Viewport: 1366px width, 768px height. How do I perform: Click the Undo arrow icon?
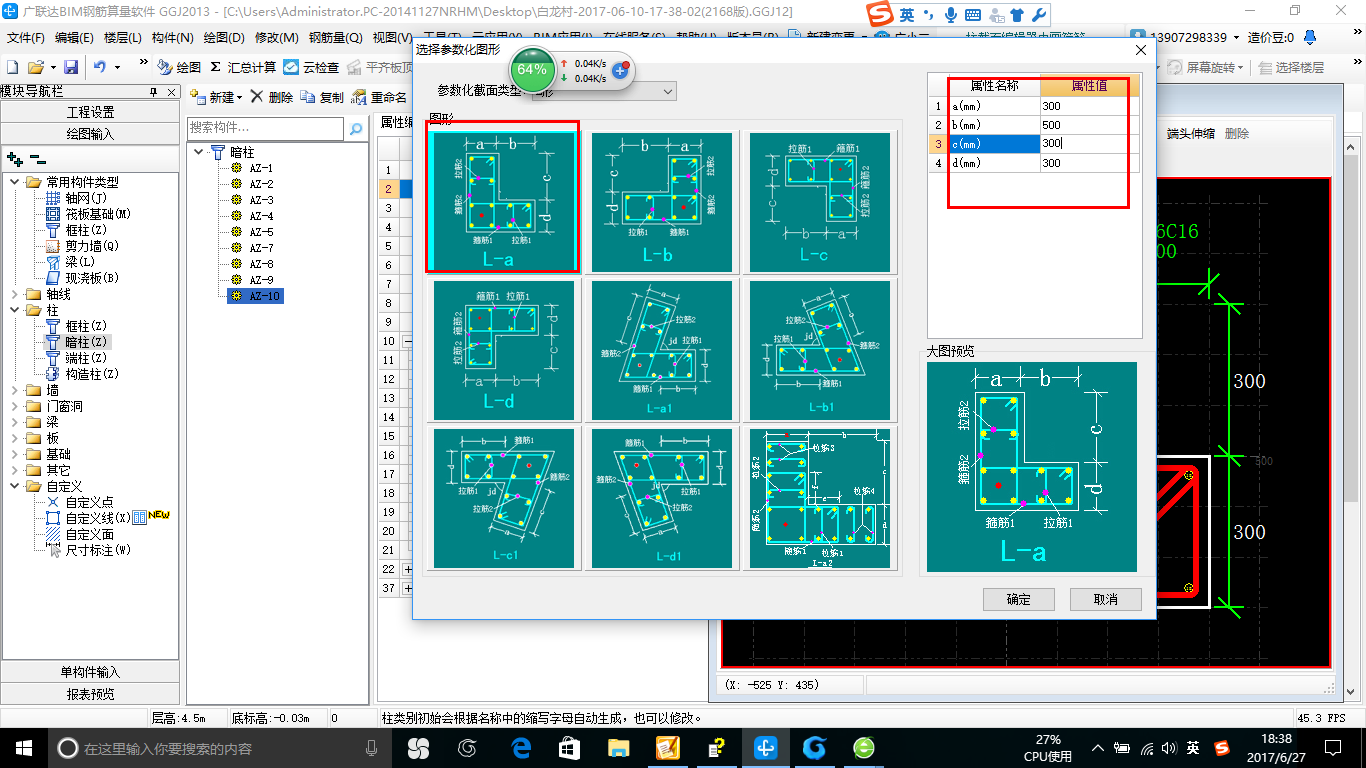(100, 67)
